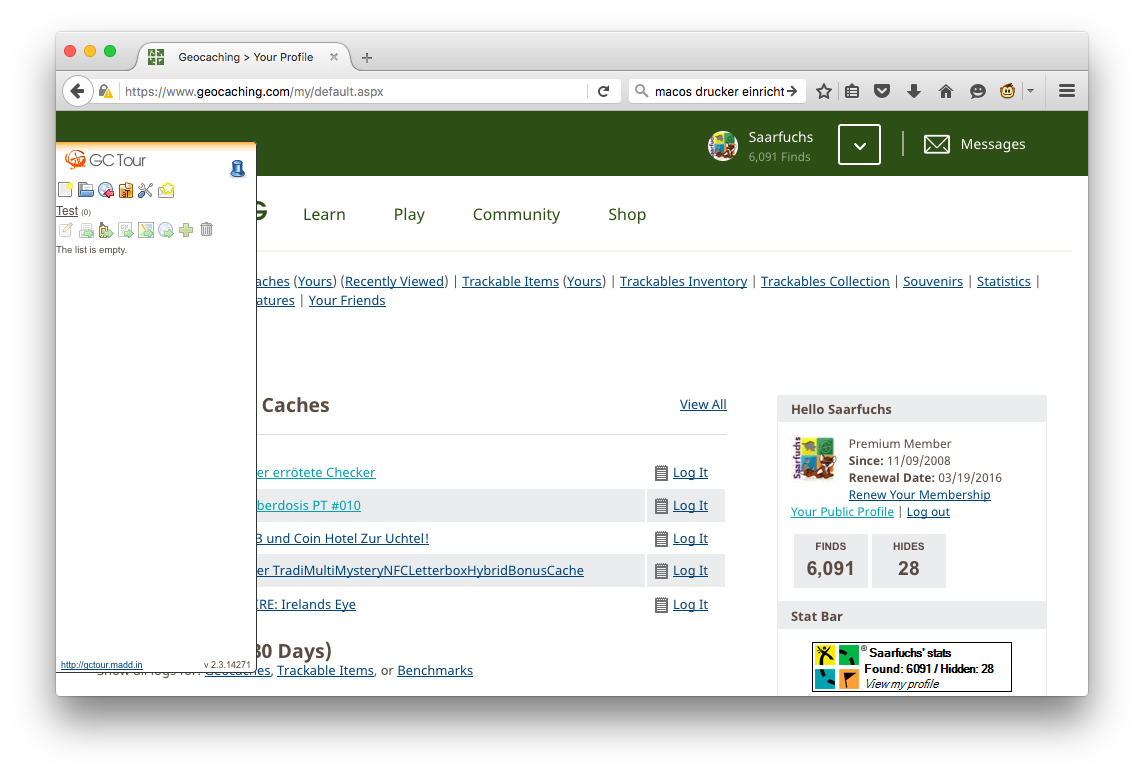This screenshot has width=1144, height=776.
Task: Open the Recently Viewed link
Action: tap(395, 282)
